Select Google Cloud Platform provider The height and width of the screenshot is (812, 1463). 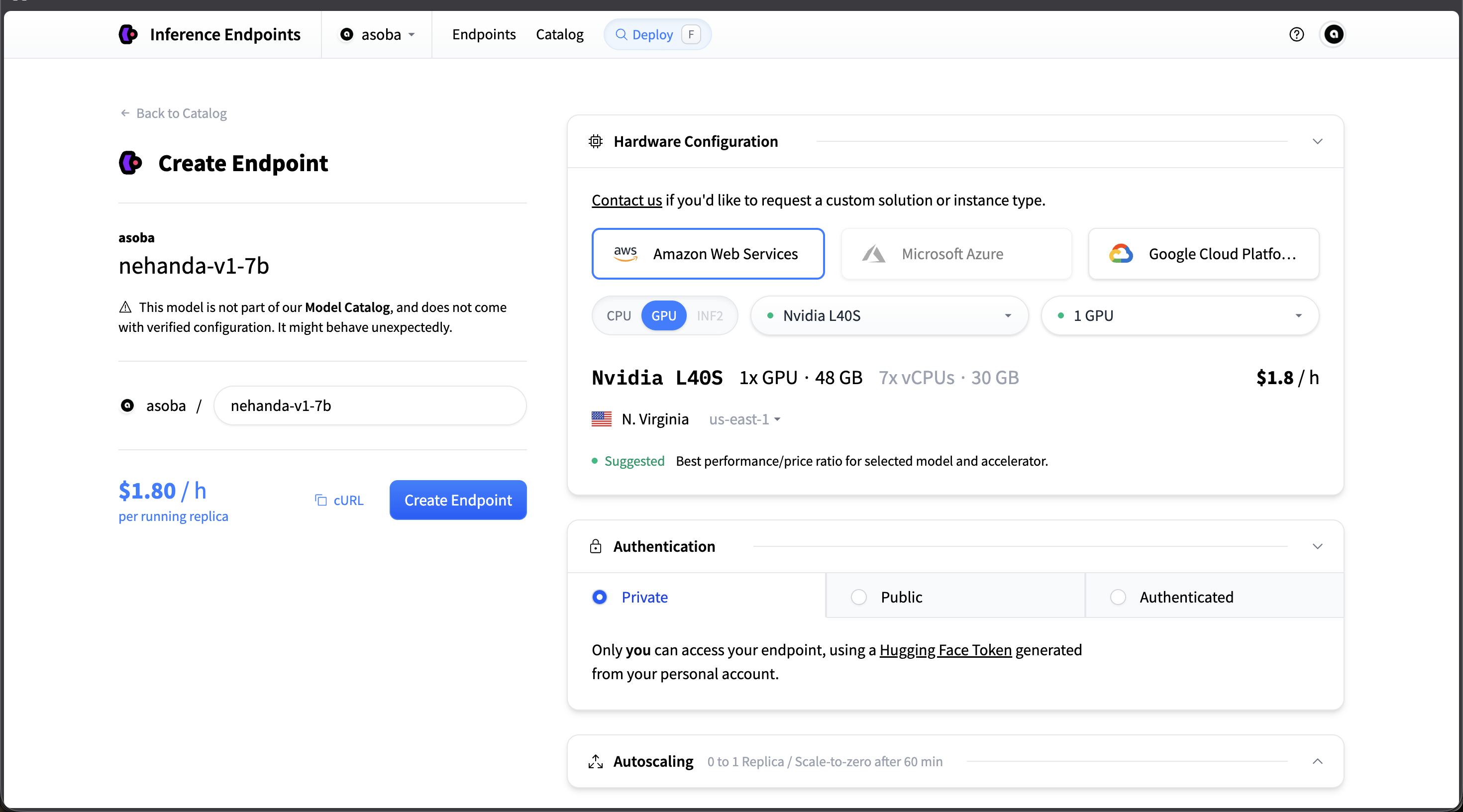click(1203, 254)
